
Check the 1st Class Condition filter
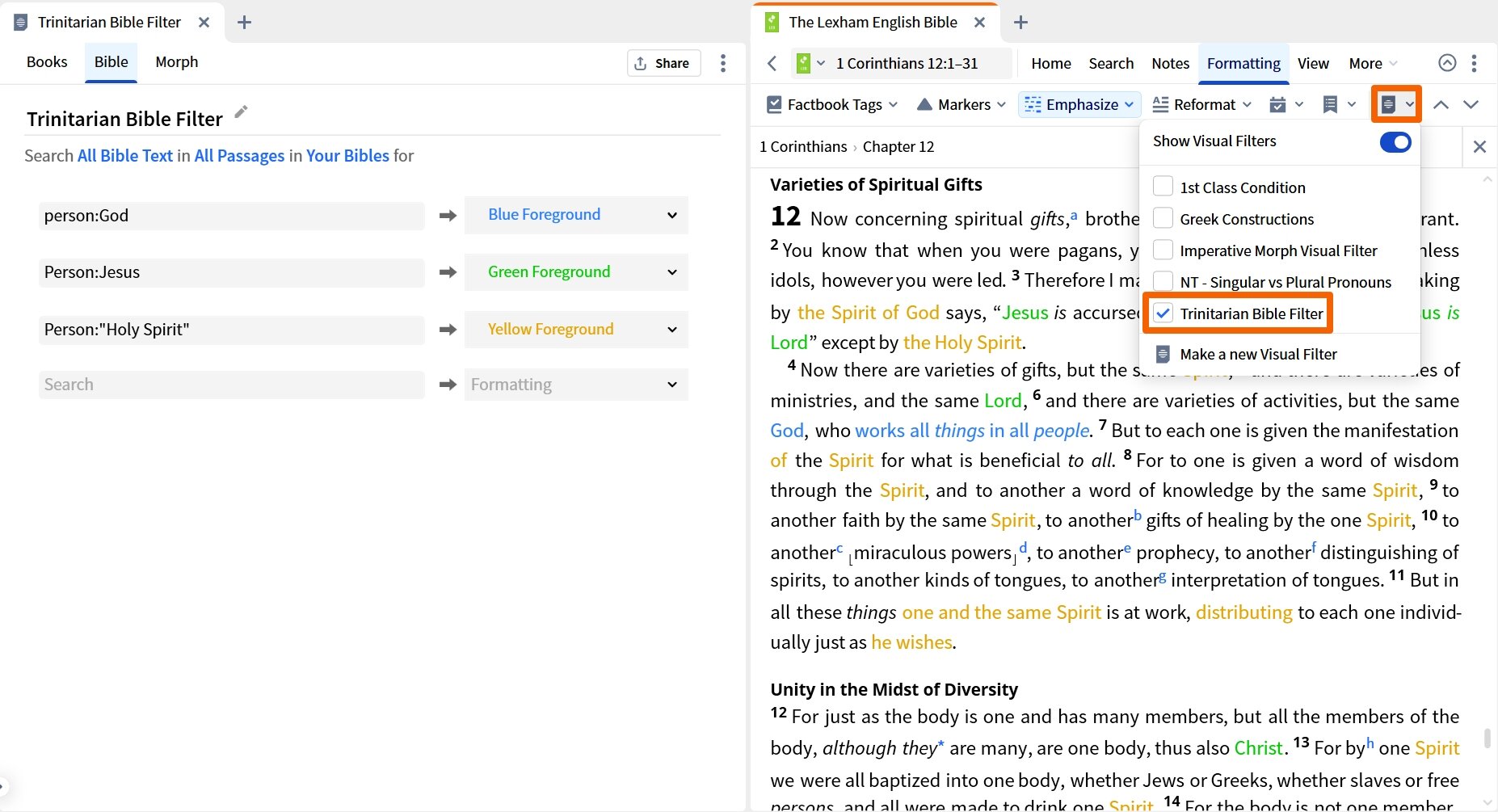tap(1163, 187)
